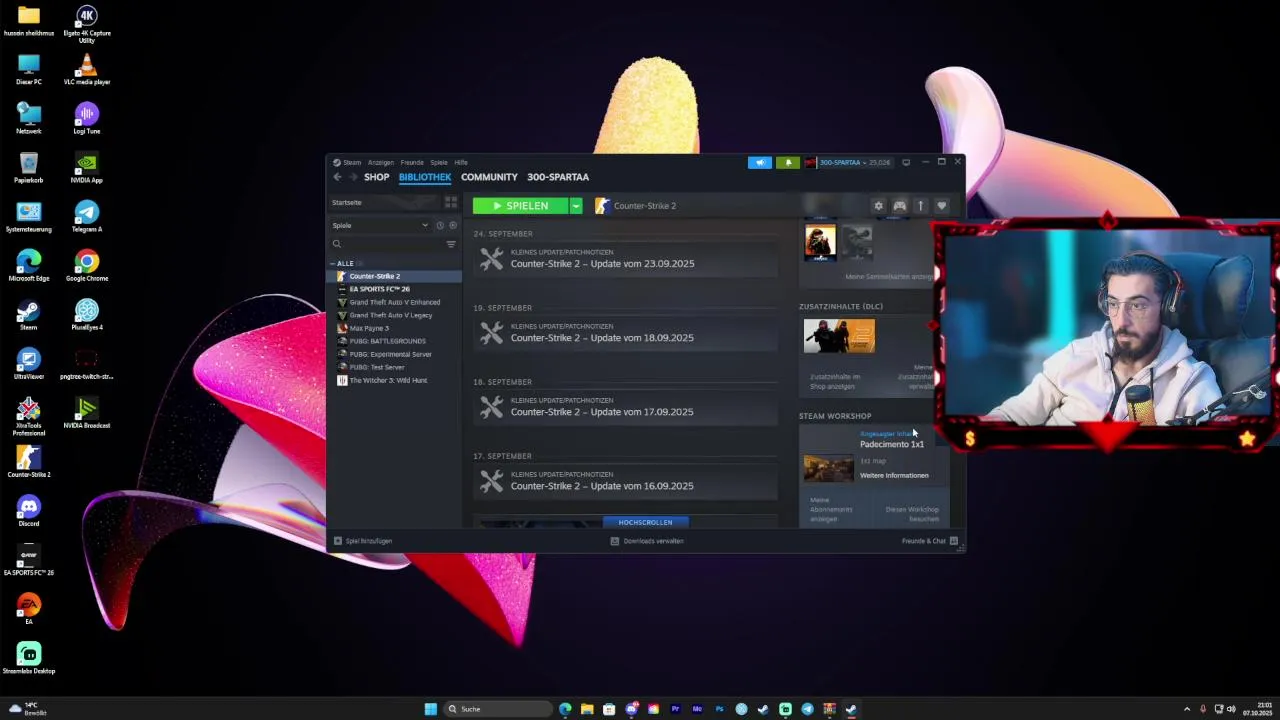1280x720 pixels.
Task: Select PUBG: Experimental Server
Action: 396,354
